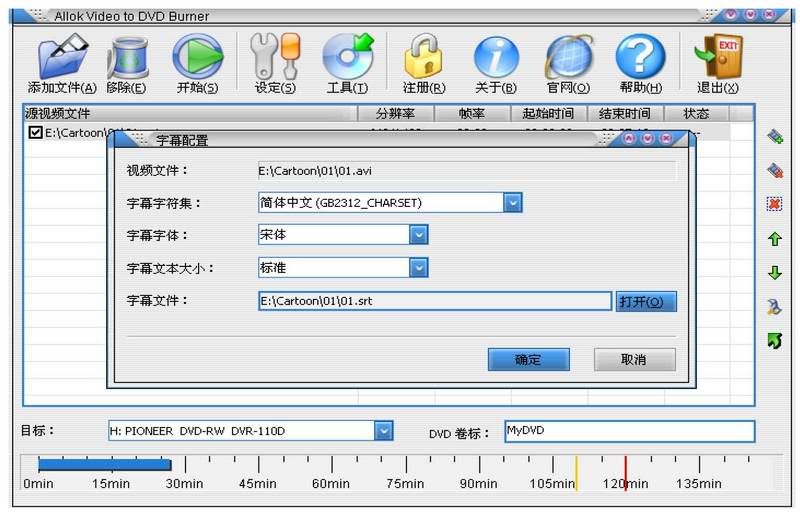Viewport: 800px width, 513px height.
Task: Open the 工具(T) disc tools icon
Action: (x=347, y=62)
